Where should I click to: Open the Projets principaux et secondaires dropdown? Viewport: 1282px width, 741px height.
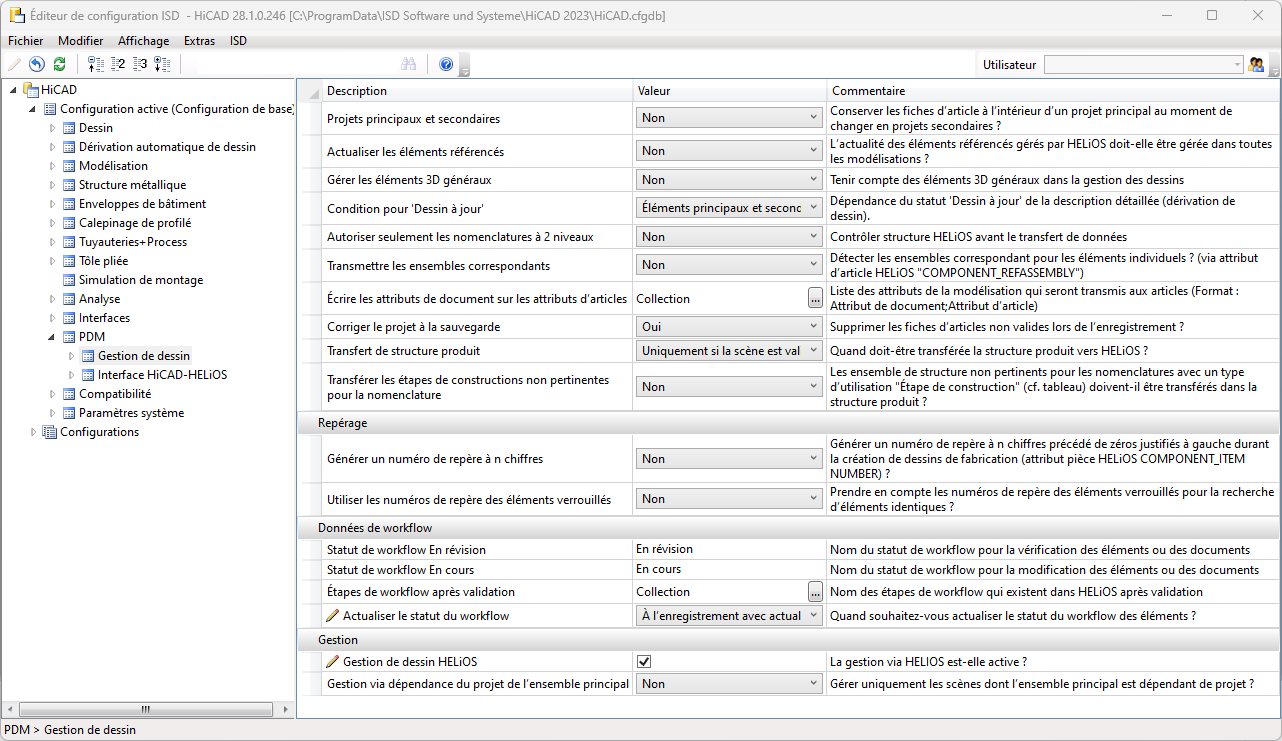click(729, 118)
